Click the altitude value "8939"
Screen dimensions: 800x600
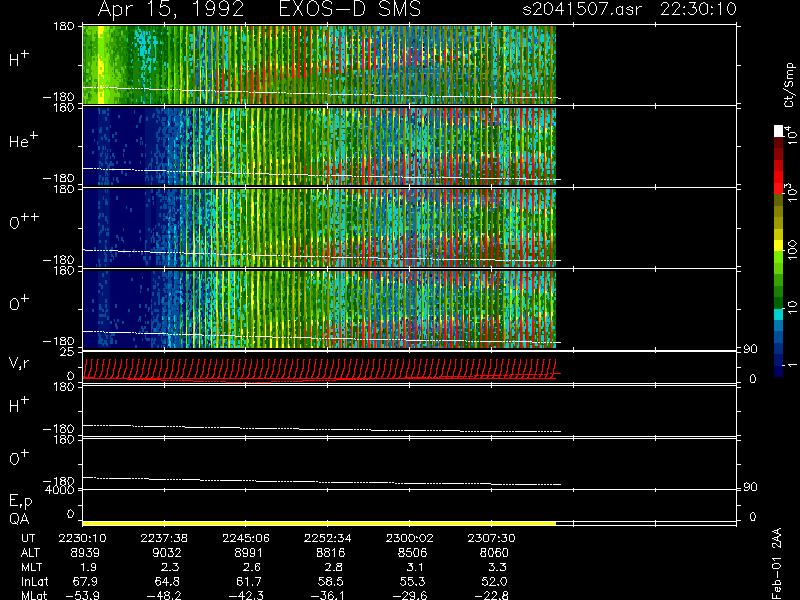85,553
